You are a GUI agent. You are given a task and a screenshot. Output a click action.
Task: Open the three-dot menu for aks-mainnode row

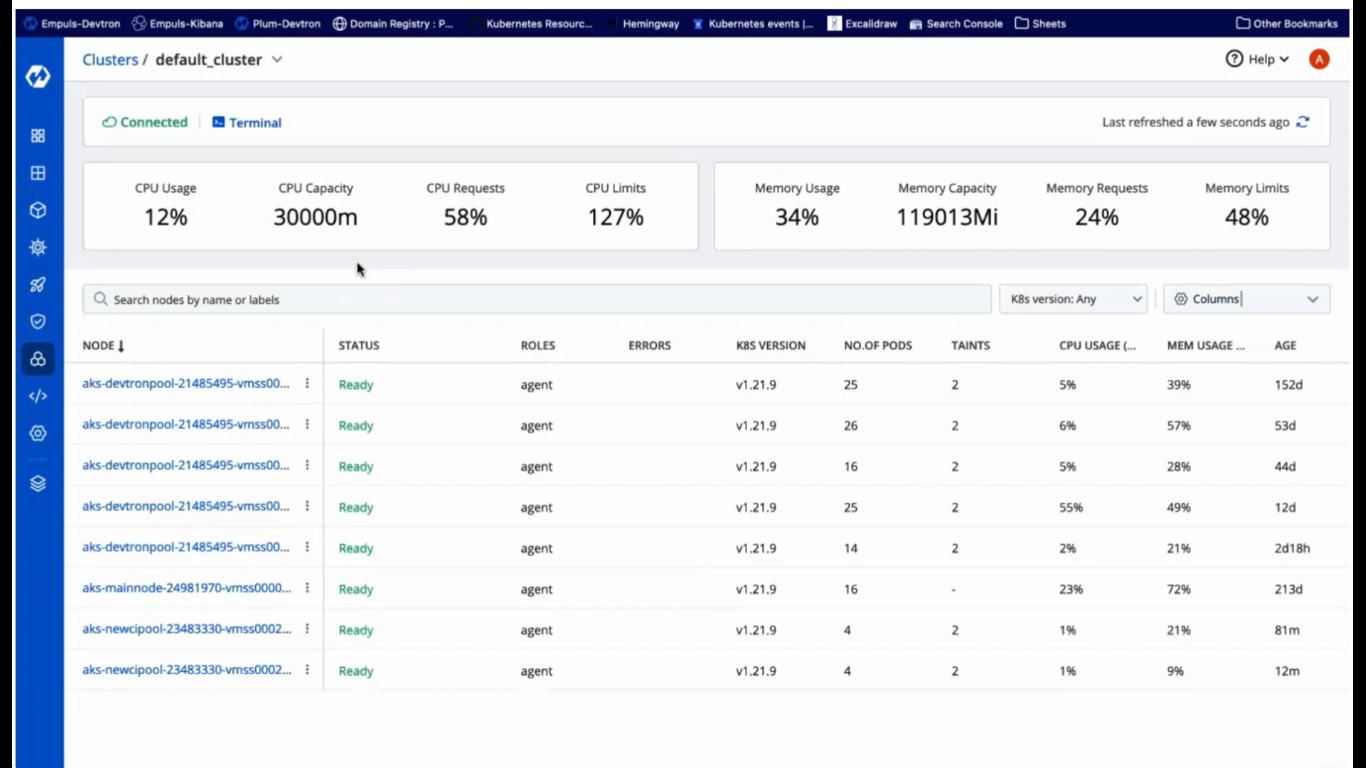click(307, 588)
